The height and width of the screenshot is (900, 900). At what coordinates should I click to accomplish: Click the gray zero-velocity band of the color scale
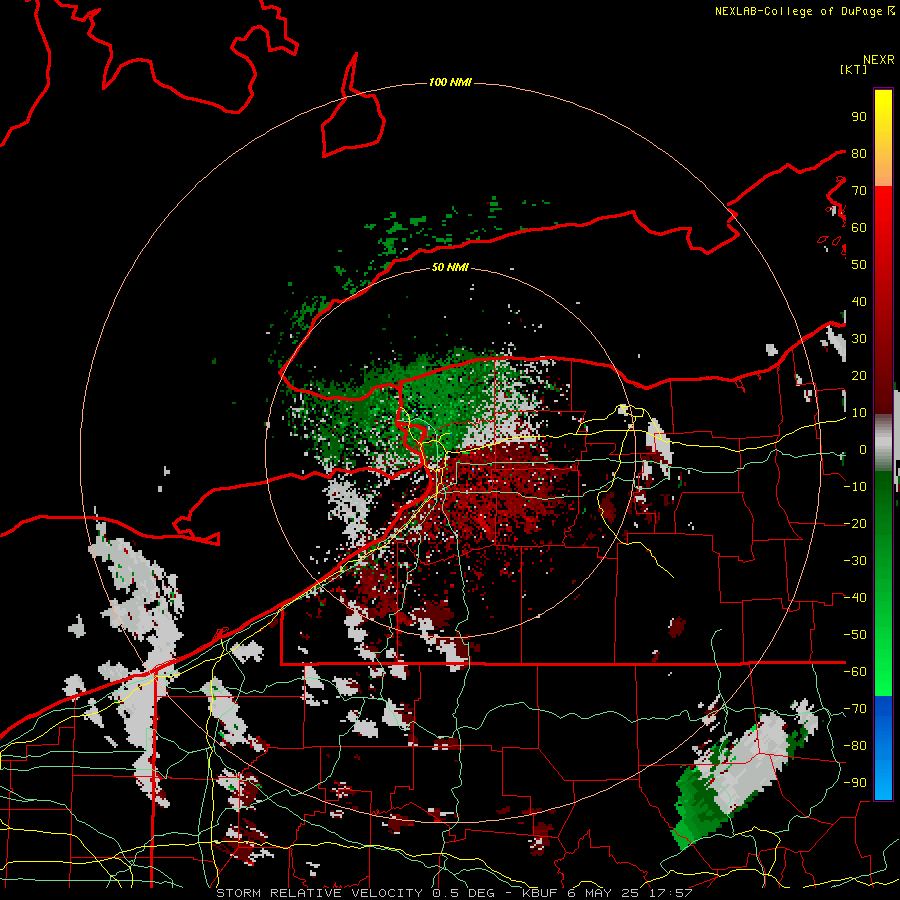pyautogui.click(x=883, y=442)
